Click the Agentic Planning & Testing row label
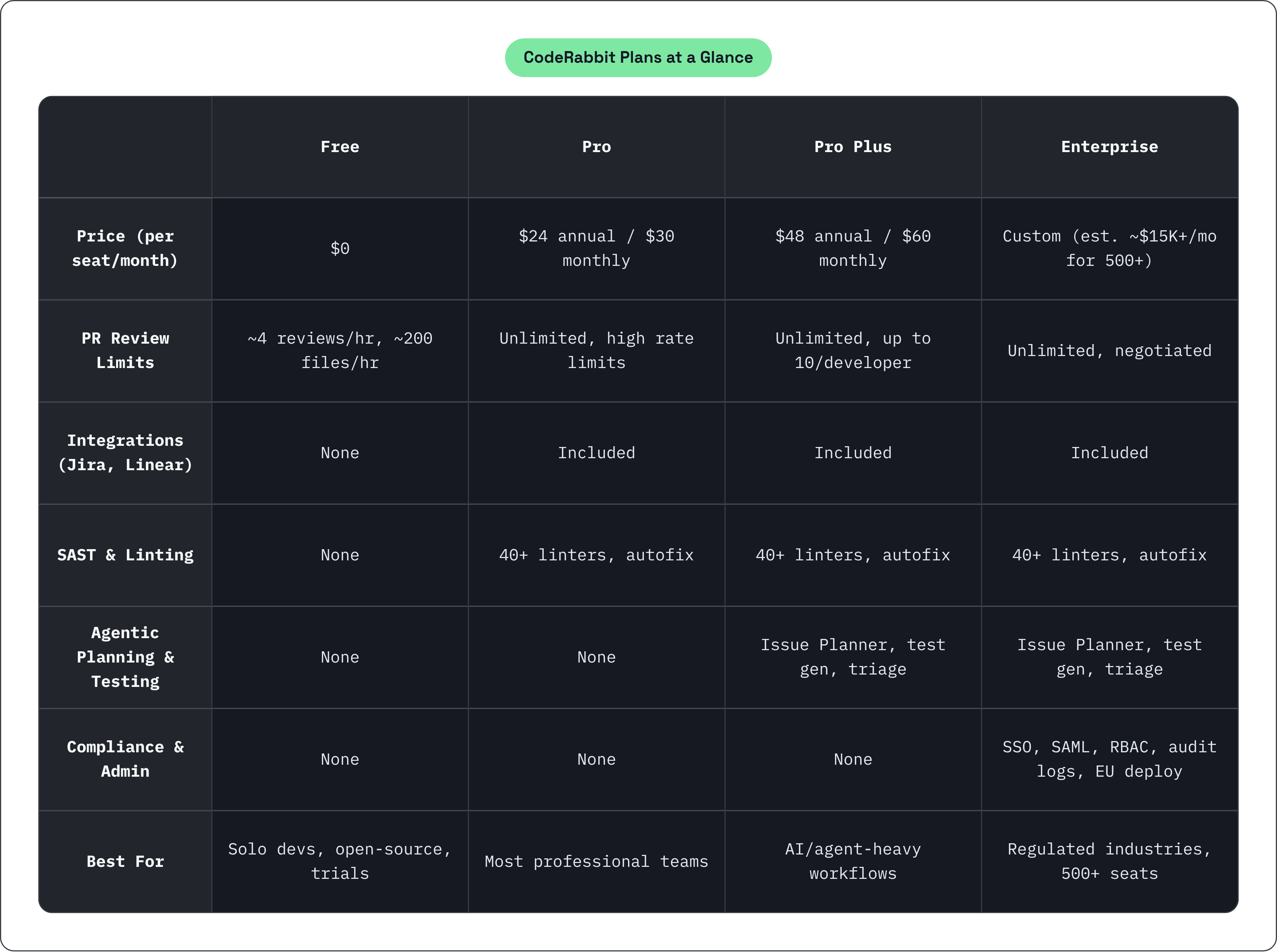The height and width of the screenshot is (952, 1277). tap(125, 657)
